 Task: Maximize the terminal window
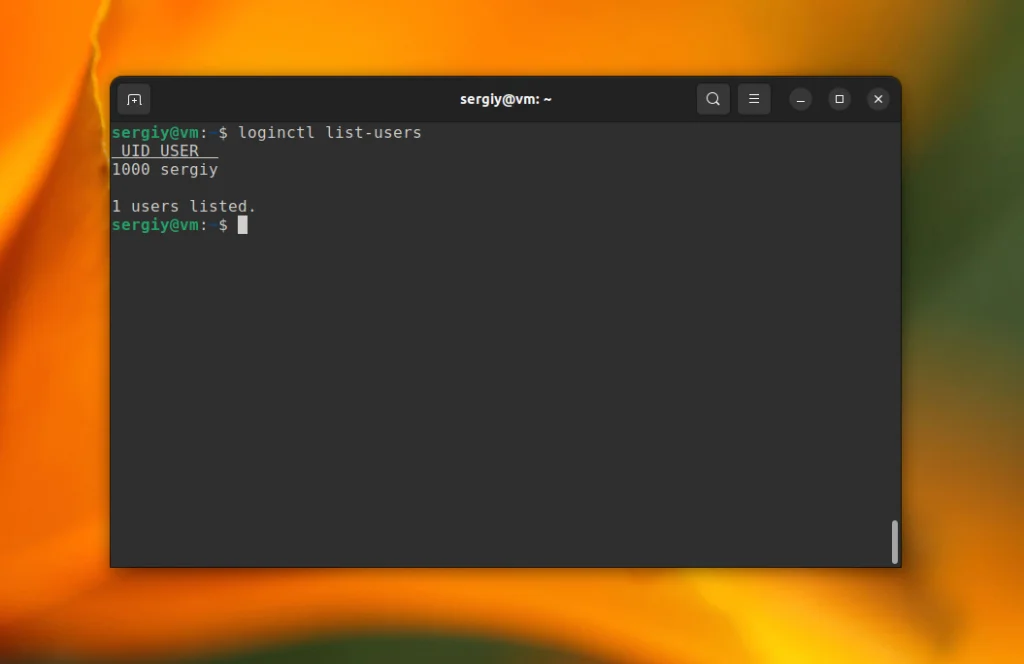[x=839, y=99]
